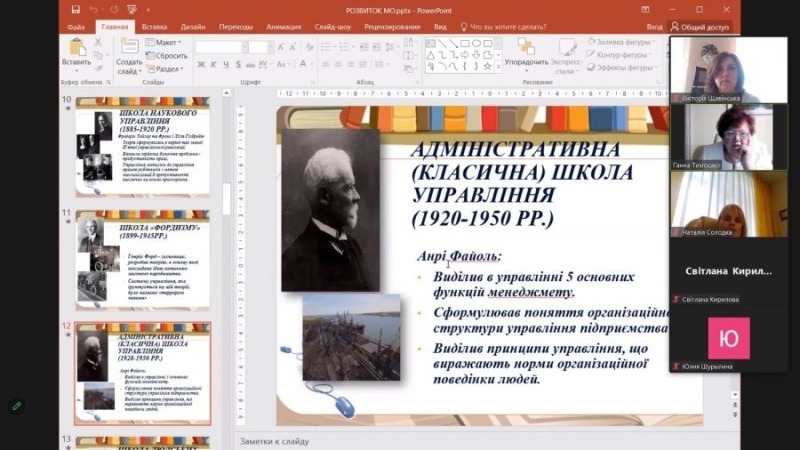Image resolution: width=800 pixels, height=450 pixels.
Task: Expand the Section (Раздел) dropdown
Action: click(x=168, y=69)
